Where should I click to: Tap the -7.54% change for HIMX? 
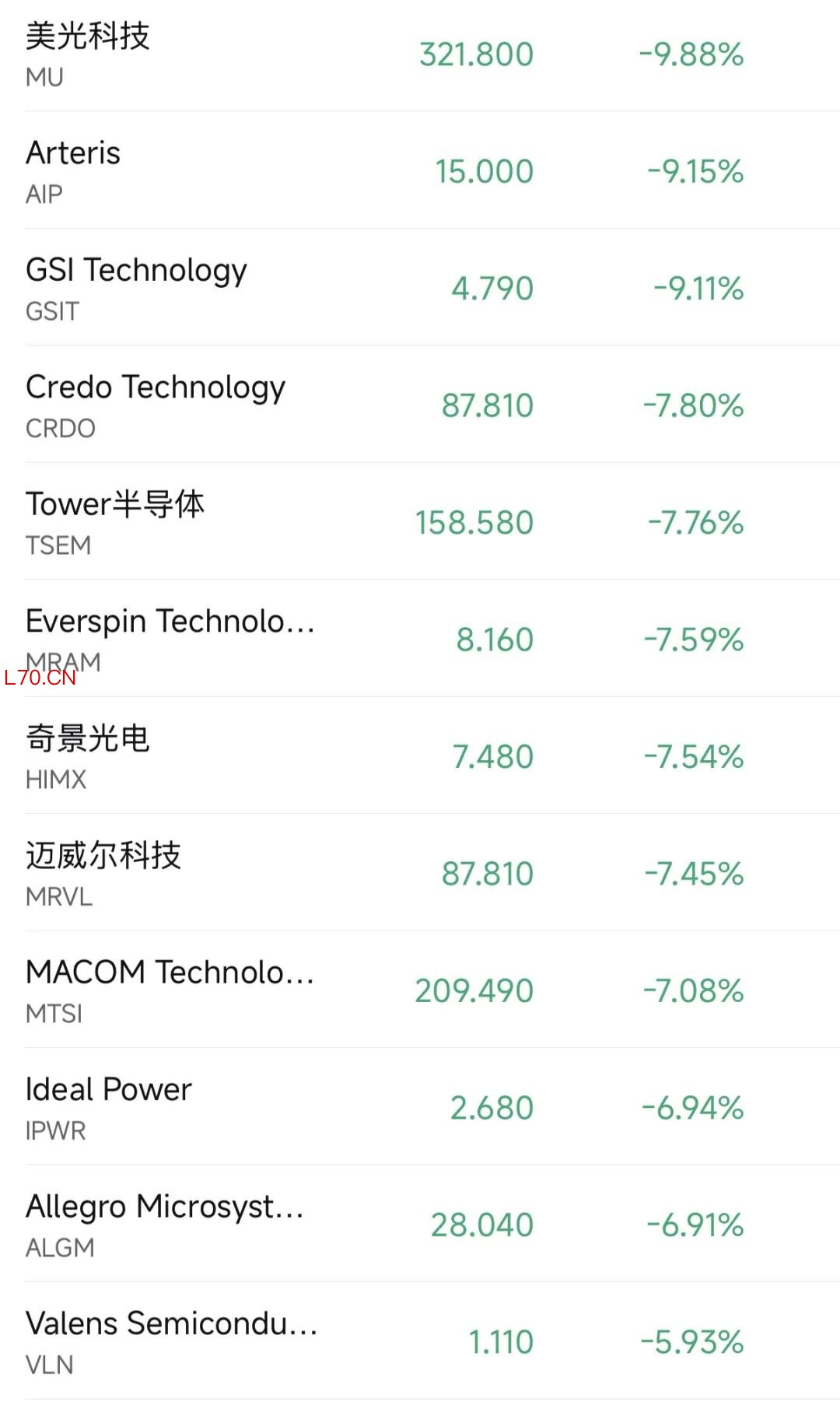pos(694,757)
